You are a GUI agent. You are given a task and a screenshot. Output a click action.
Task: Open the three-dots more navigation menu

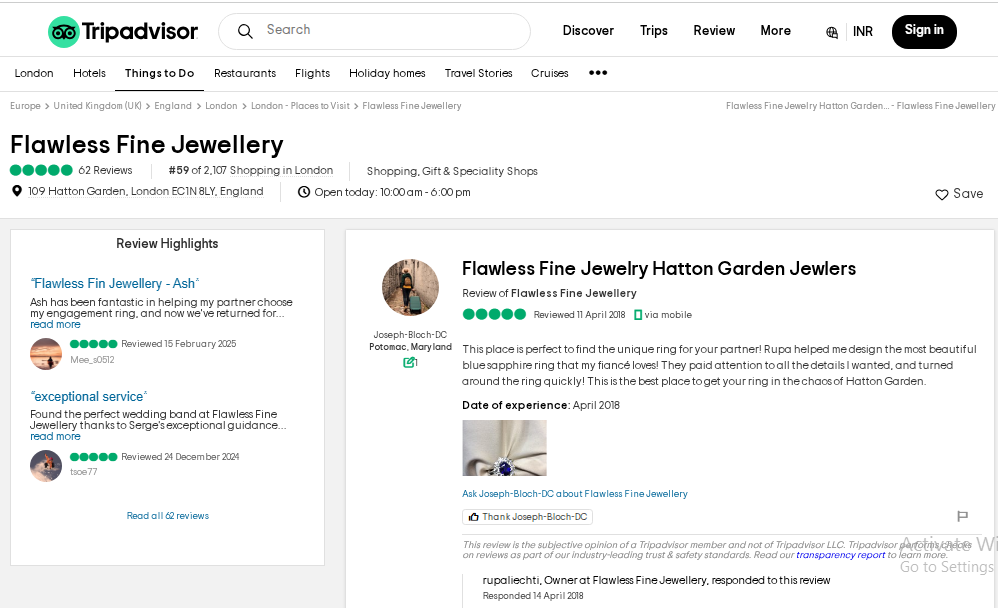coord(598,73)
